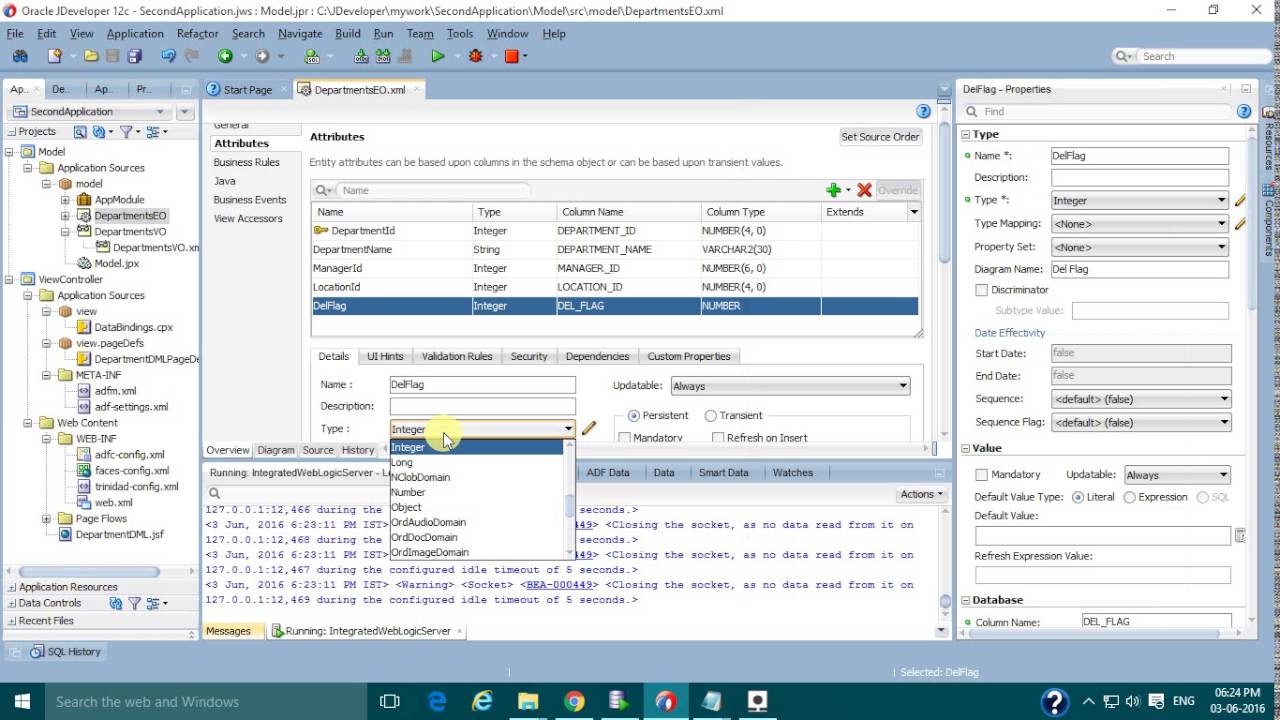This screenshot has height=720, width=1280.
Task: Select the Transient radio button
Action: click(x=710, y=415)
